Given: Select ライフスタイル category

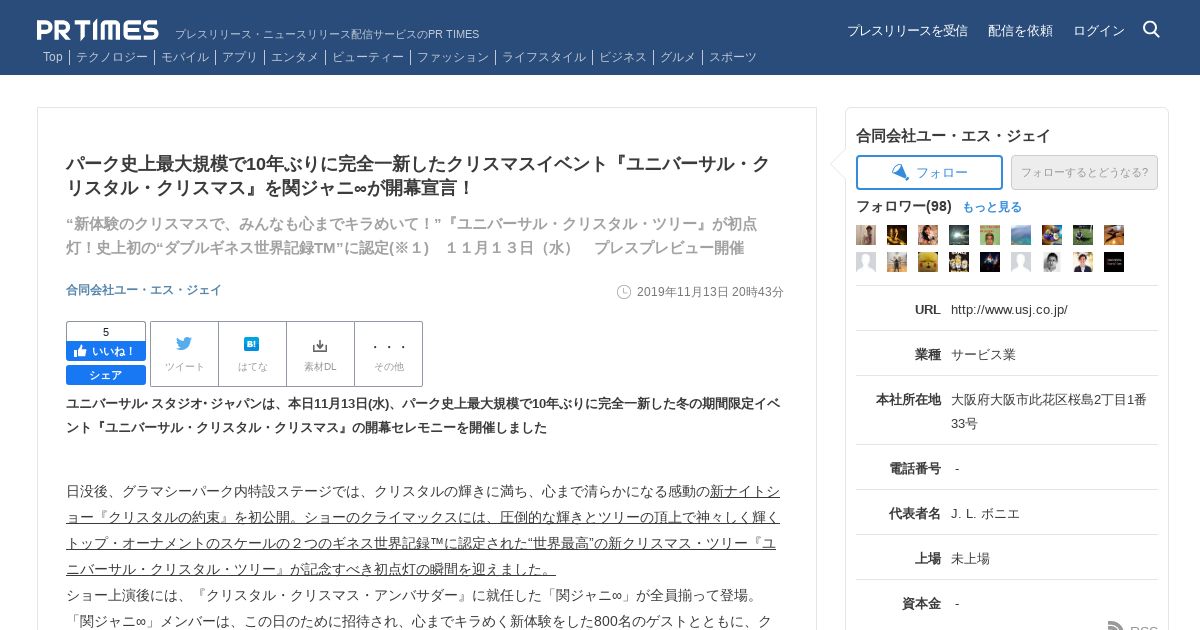Looking at the screenshot, I should click(x=544, y=57).
